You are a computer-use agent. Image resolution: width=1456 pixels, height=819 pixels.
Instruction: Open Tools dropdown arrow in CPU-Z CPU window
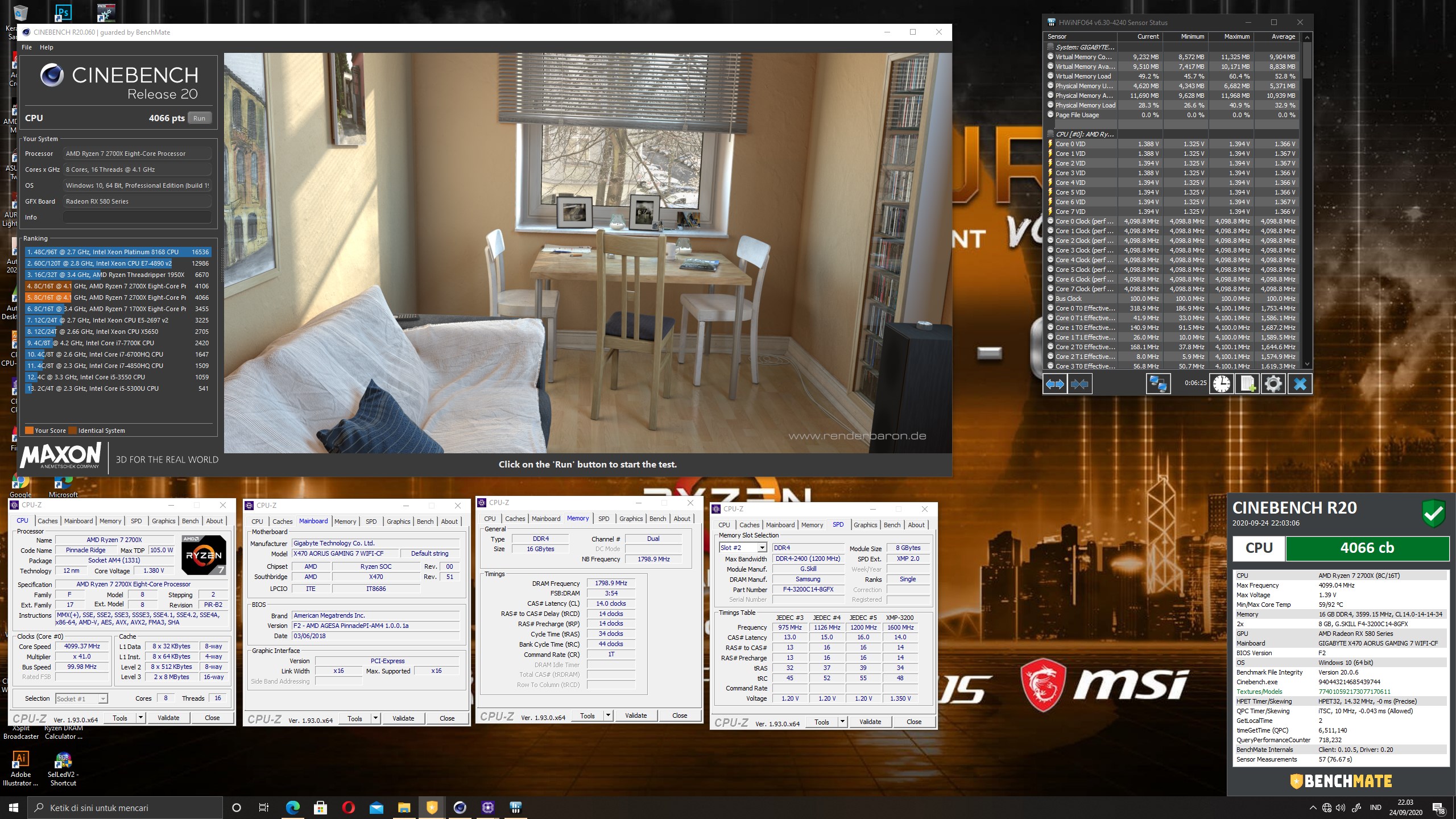tap(140, 718)
